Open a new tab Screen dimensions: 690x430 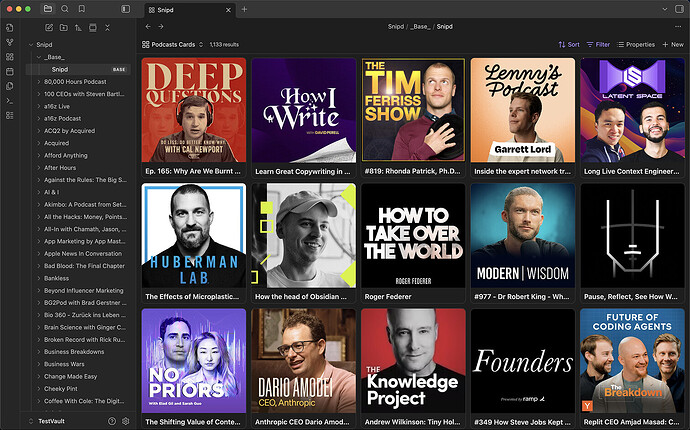(x=230, y=9)
